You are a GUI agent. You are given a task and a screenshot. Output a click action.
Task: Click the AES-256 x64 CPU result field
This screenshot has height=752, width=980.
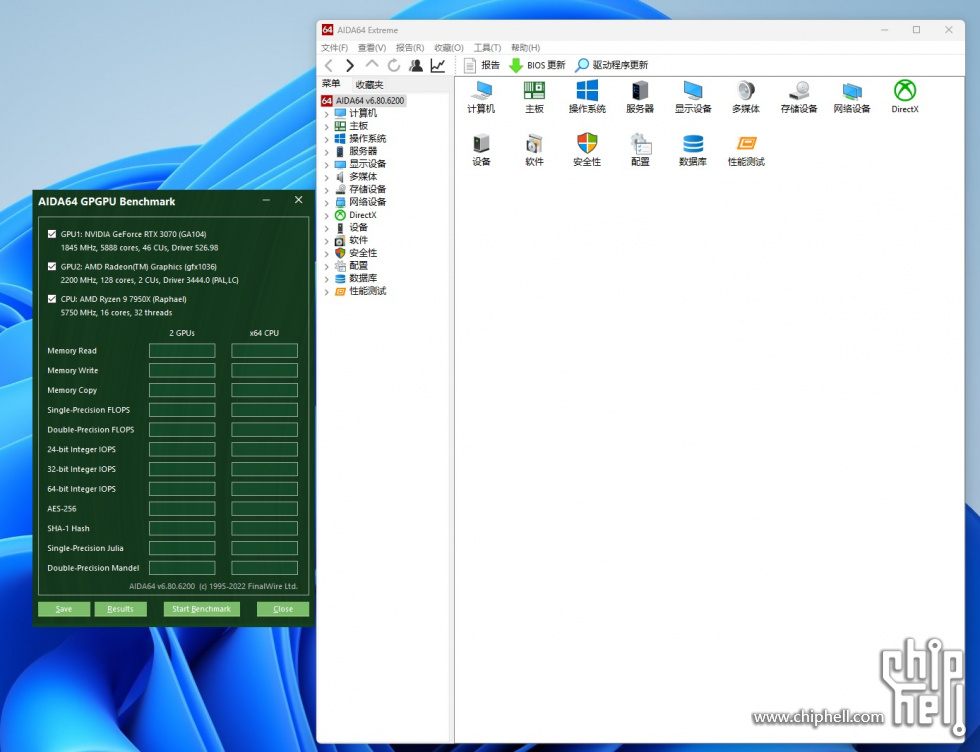[264, 508]
